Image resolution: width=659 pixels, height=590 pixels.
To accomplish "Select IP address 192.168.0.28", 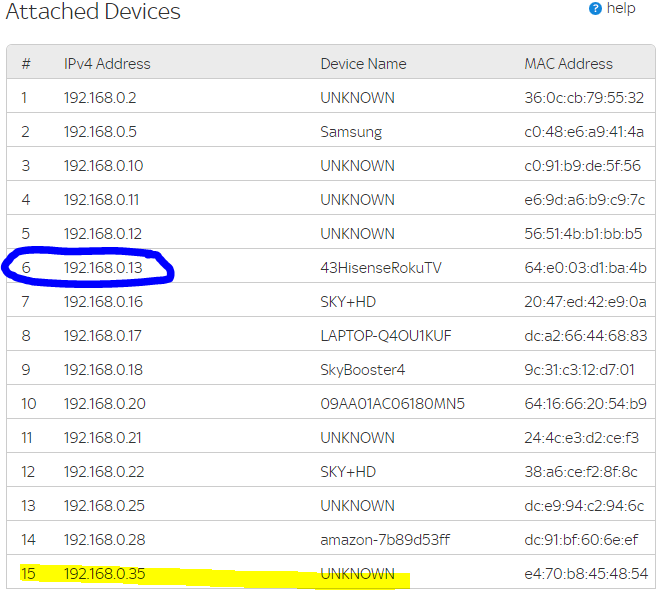I will coord(104,539).
